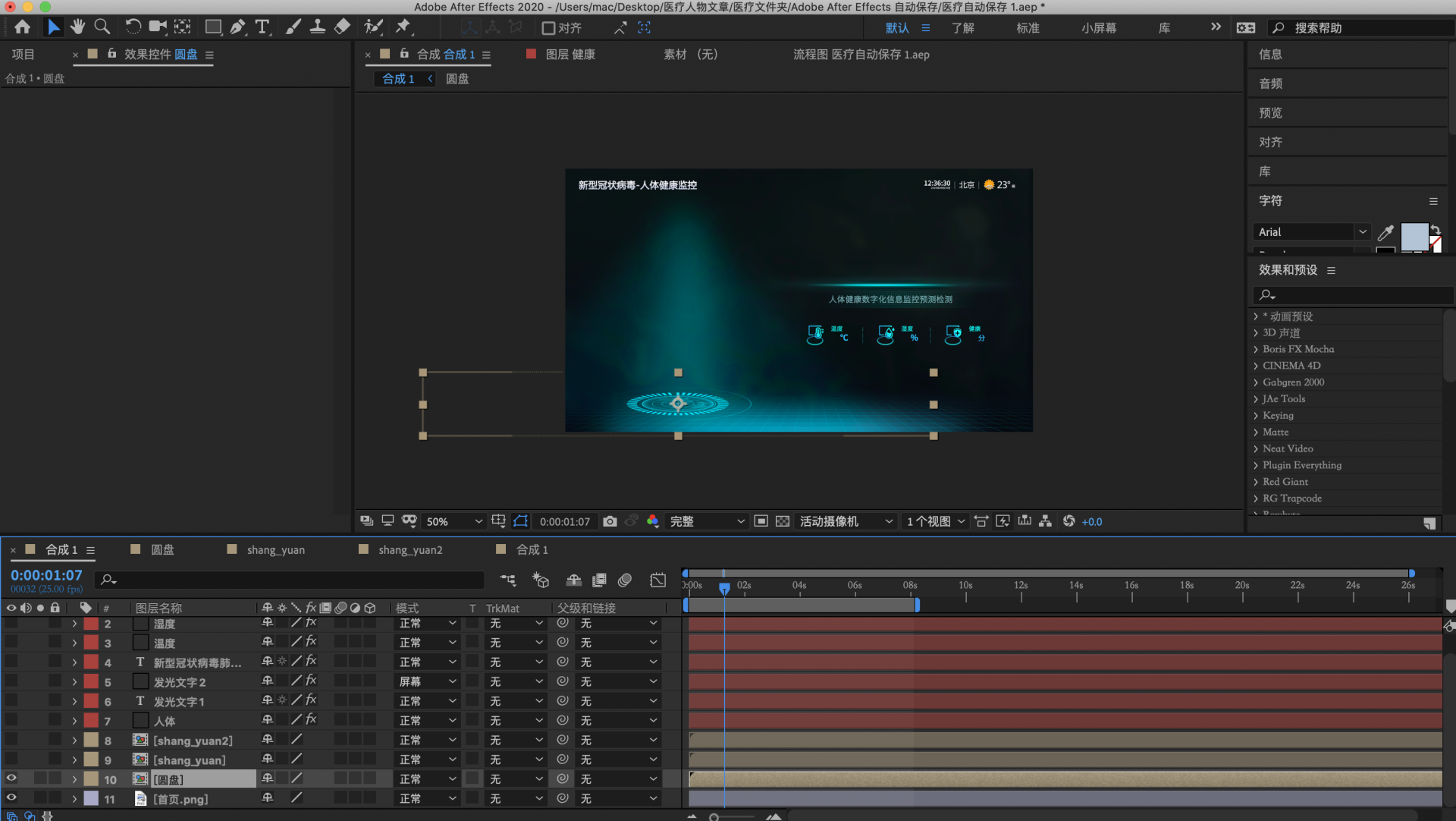This screenshot has height=821, width=1456.
Task: Select the shang_yuan2 timeline tab
Action: [410, 550]
